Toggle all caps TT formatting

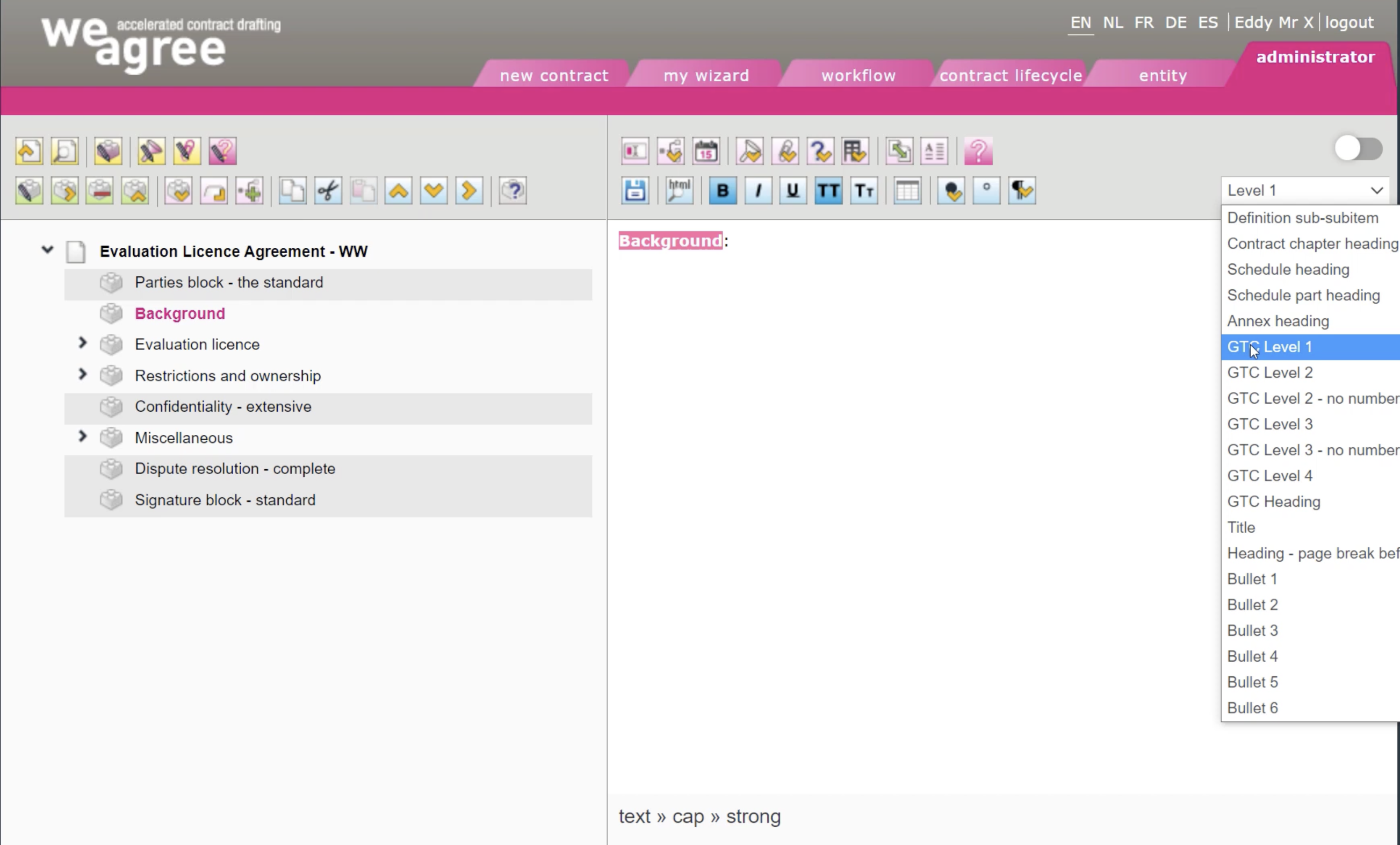(828, 190)
